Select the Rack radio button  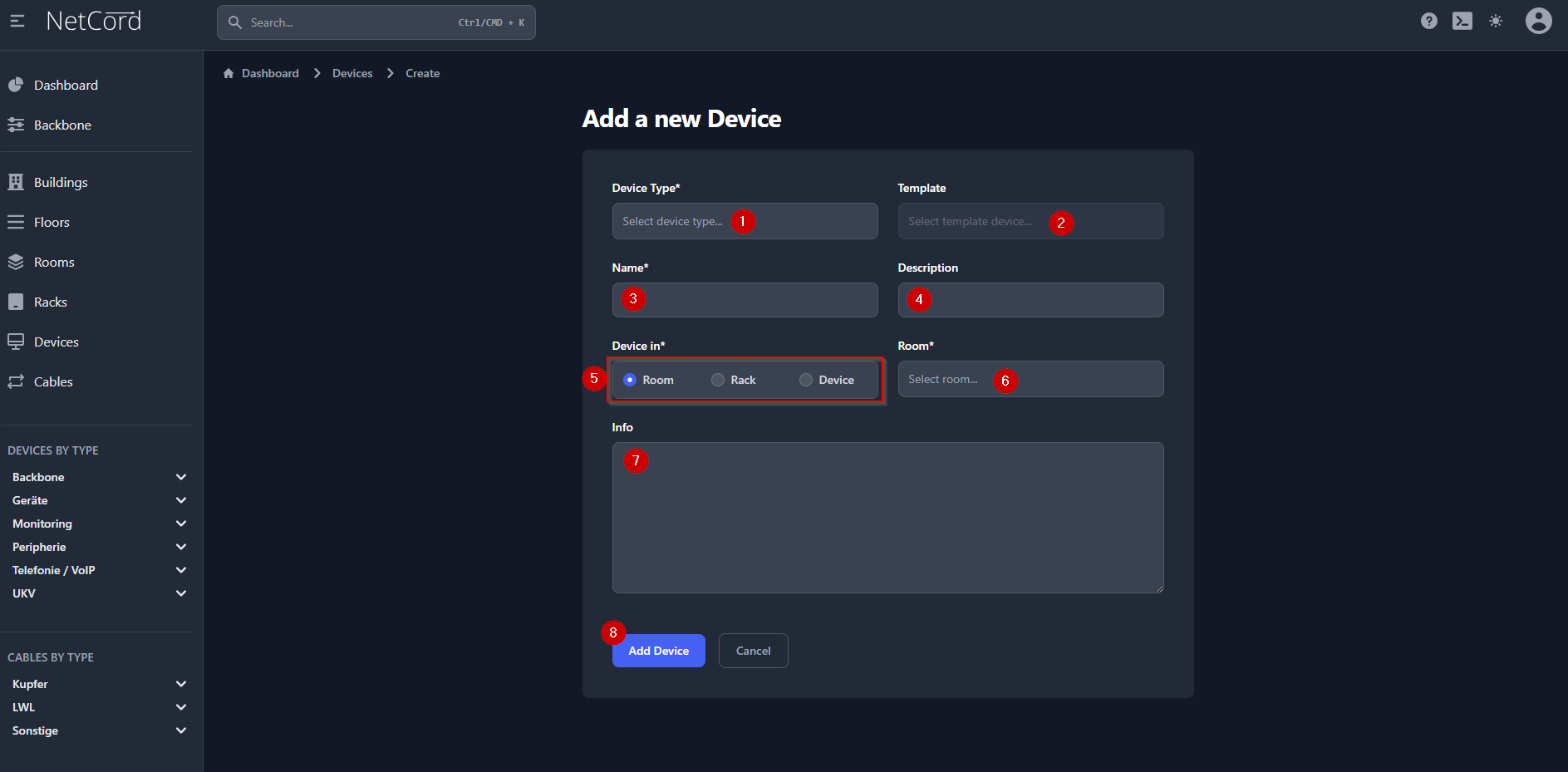point(718,380)
